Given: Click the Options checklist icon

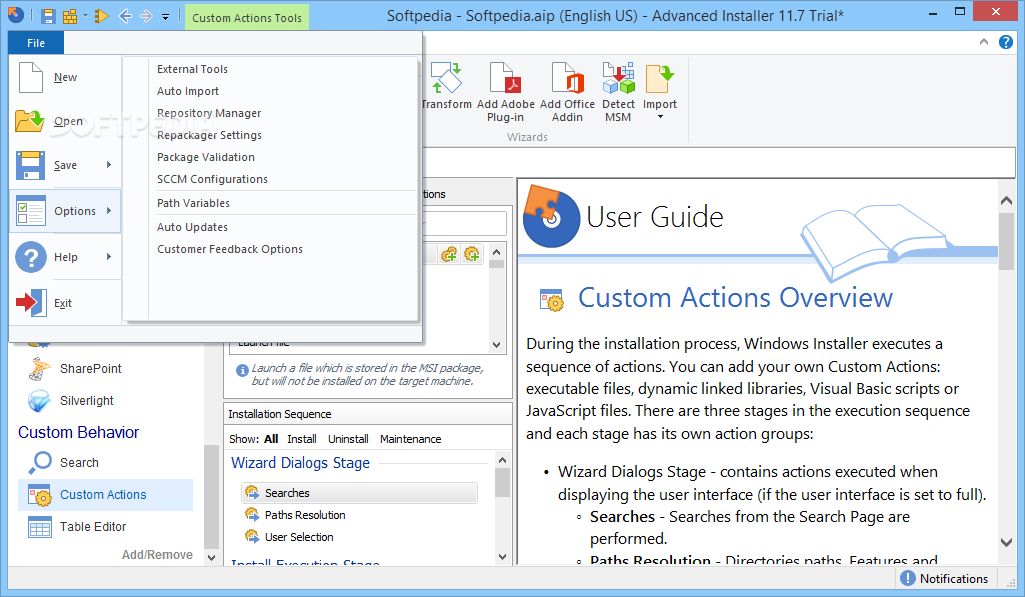Looking at the screenshot, I should point(31,211).
